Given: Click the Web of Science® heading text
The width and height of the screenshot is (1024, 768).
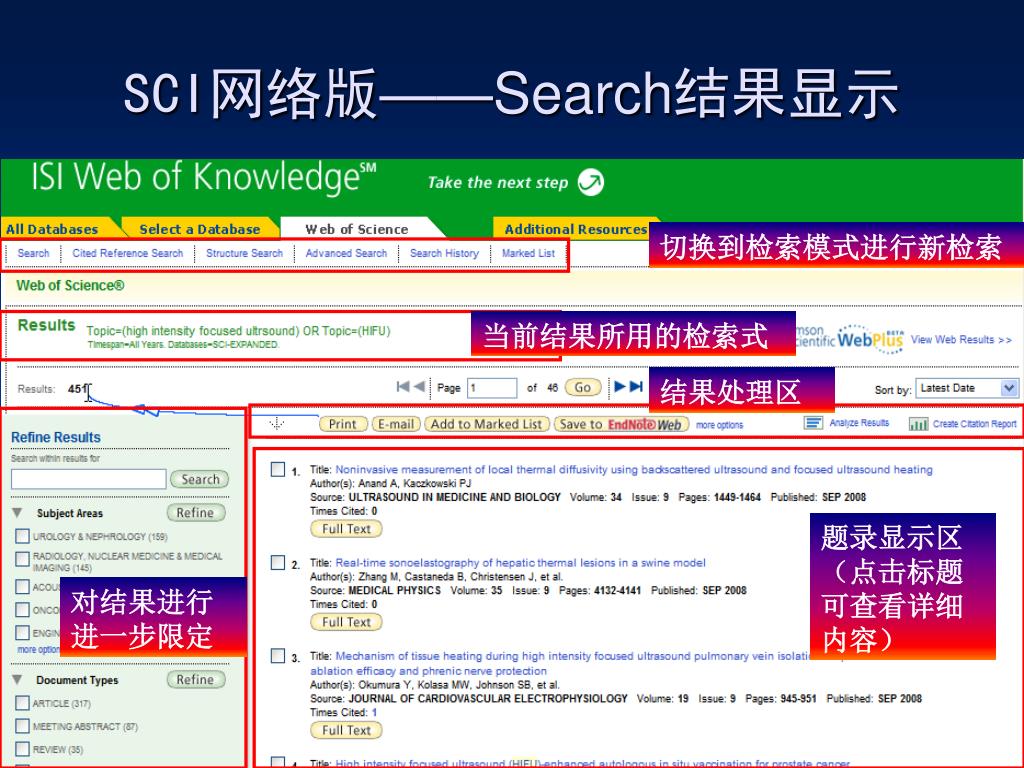Looking at the screenshot, I should tap(70, 285).
